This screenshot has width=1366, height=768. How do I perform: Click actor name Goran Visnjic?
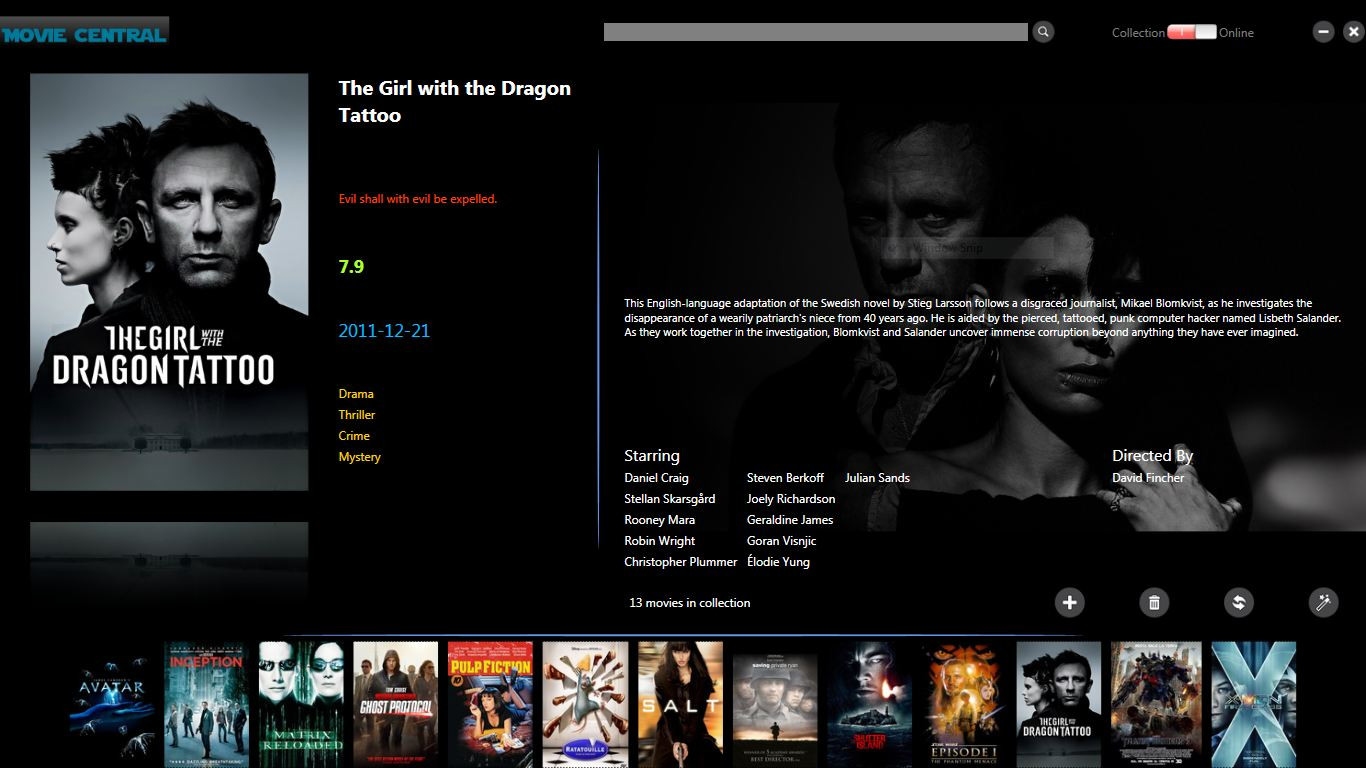point(781,541)
